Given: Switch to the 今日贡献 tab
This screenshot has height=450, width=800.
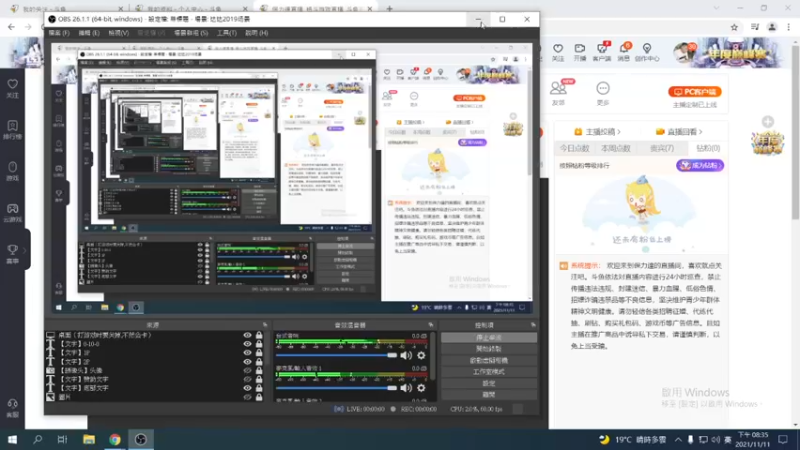Looking at the screenshot, I should 574,148.
